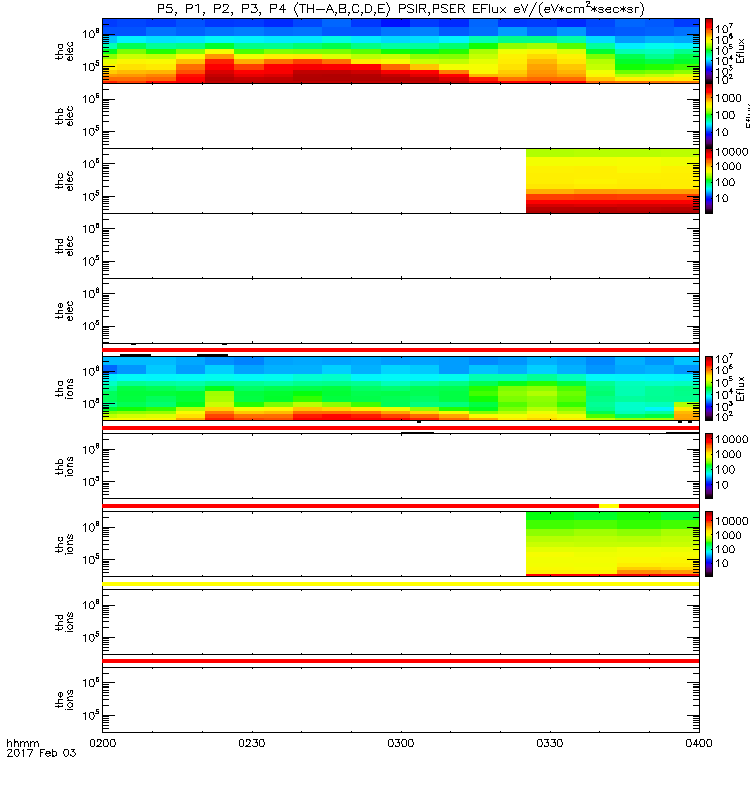Click the 0200 time axis label
Image resolution: width=750 pixels, height=800 pixels.
coord(103,743)
